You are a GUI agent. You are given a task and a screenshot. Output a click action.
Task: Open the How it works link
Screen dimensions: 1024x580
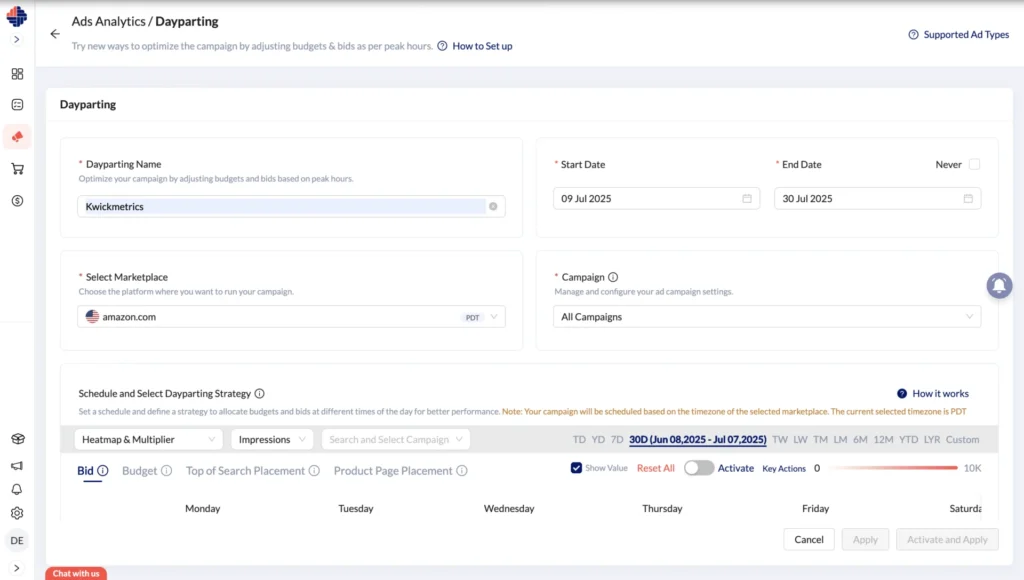click(940, 394)
